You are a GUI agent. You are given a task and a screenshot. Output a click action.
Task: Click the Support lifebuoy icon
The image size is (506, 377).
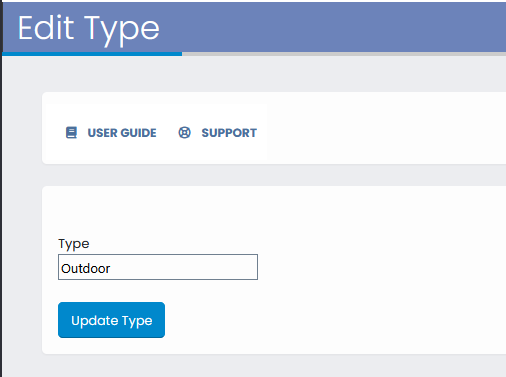(x=184, y=133)
